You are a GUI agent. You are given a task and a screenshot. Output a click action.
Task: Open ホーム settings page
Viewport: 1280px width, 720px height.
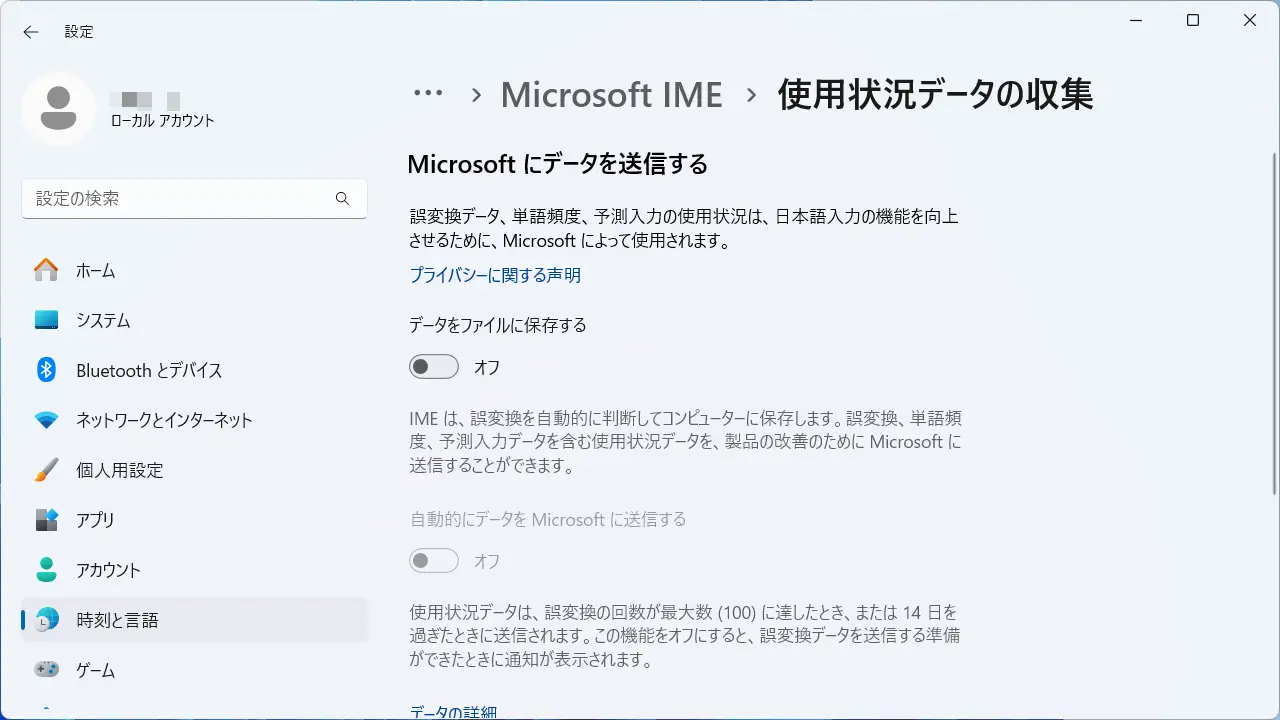point(194,270)
